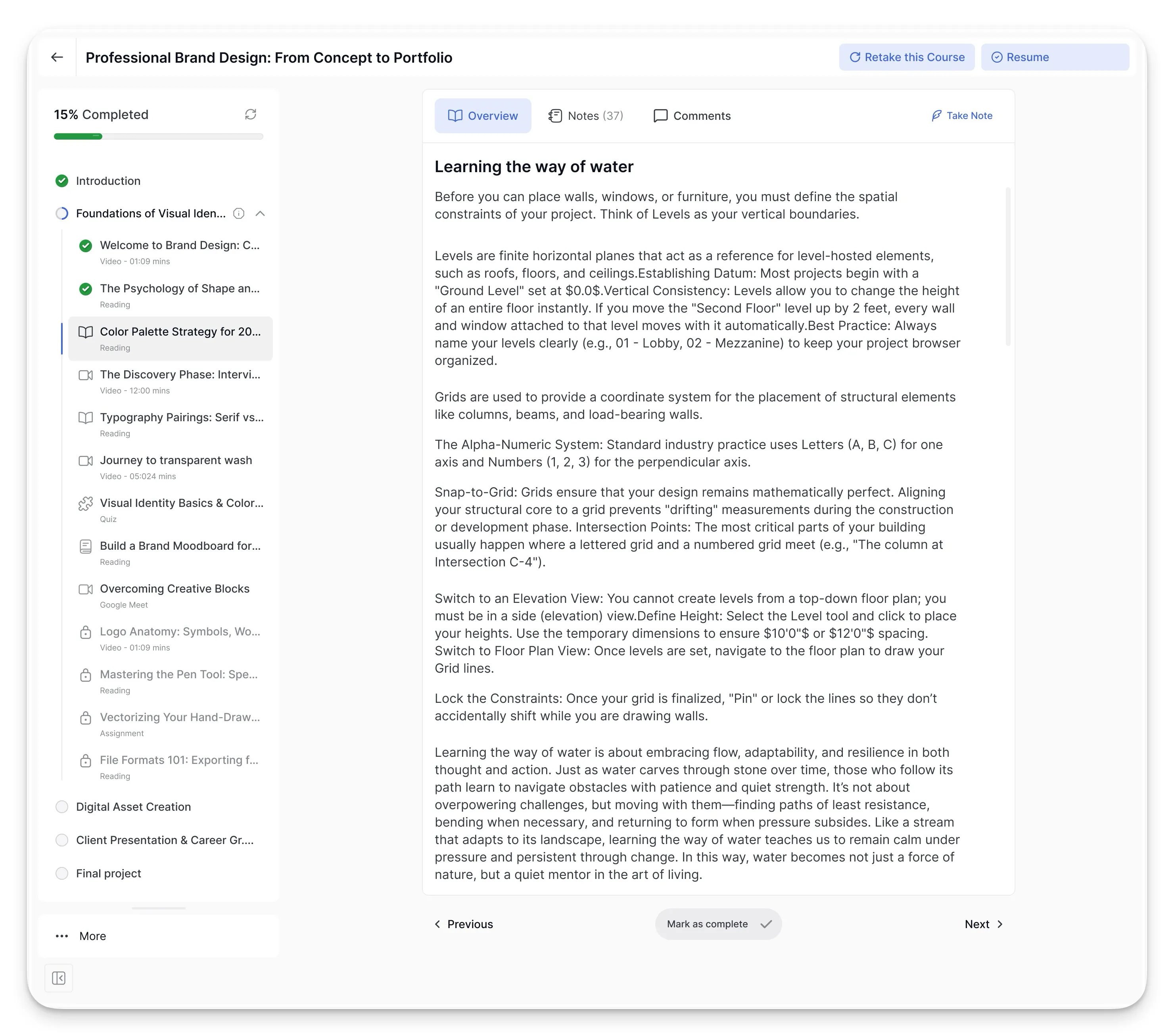The height and width of the screenshot is (1036, 1174).
Task: Open The Psychology of Shape reading
Action: [170, 296]
